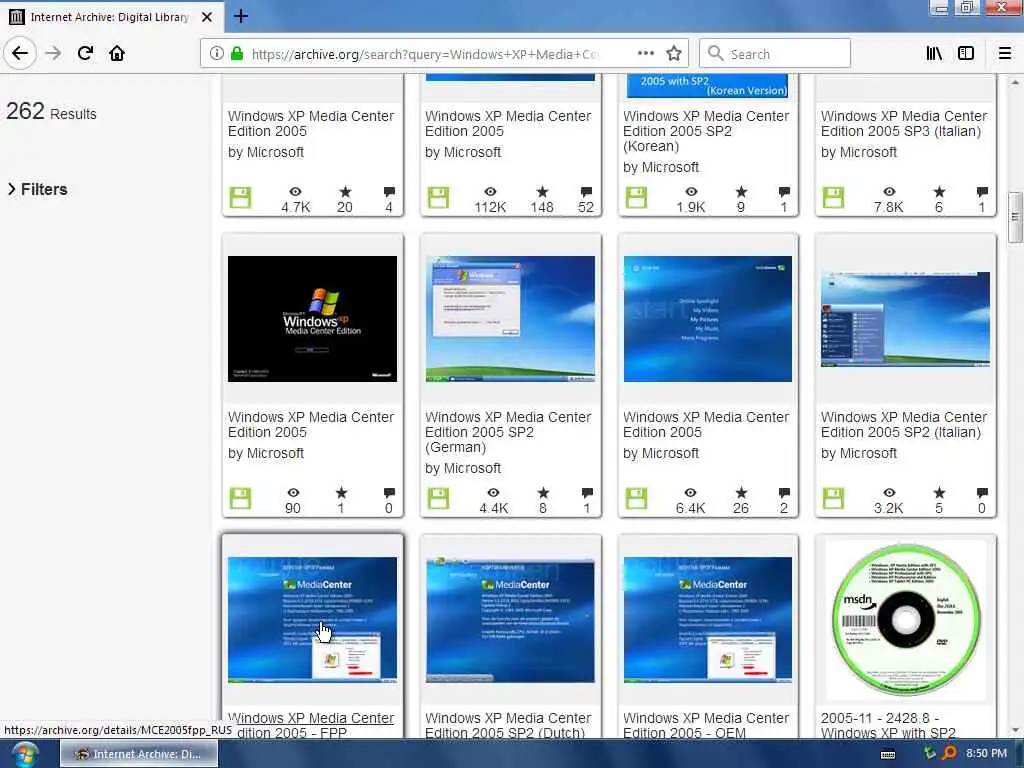The image size is (1024, 768).
Task: Toggle the sidebar view icon
Action: coord(966,54)
